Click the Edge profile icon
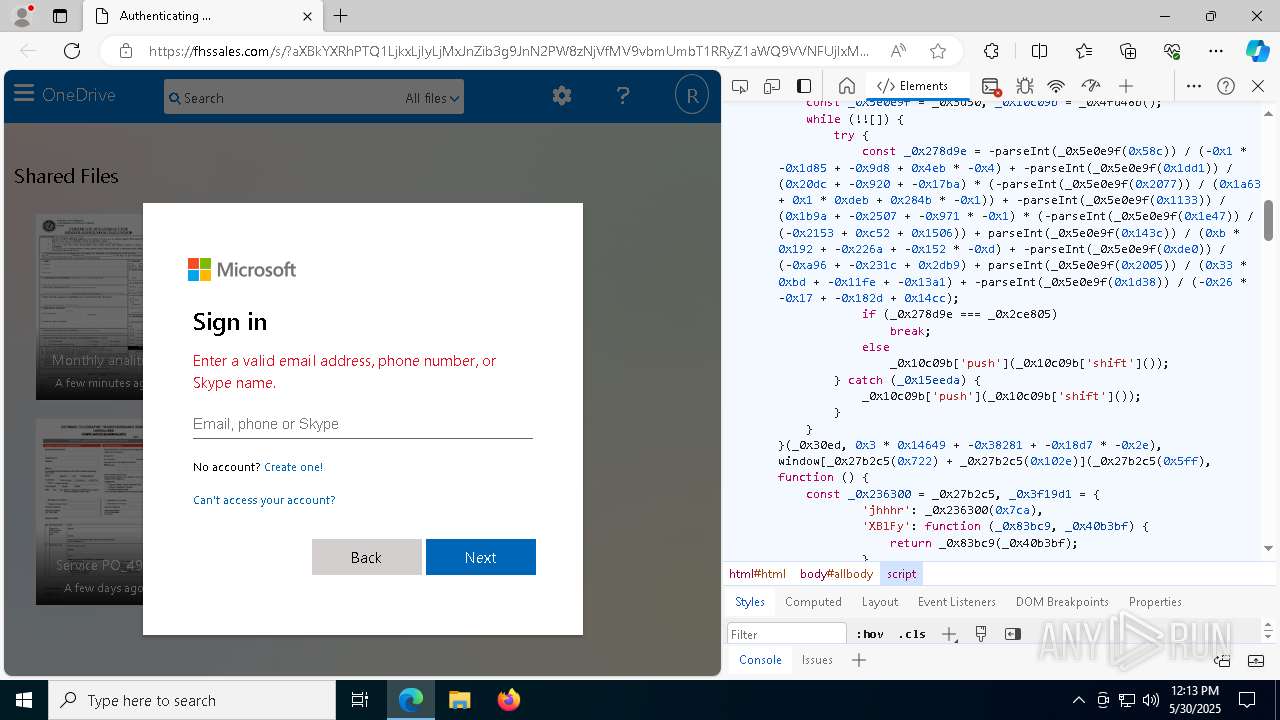This screenshot has width=1280, height=720. [x=22, y=16]
